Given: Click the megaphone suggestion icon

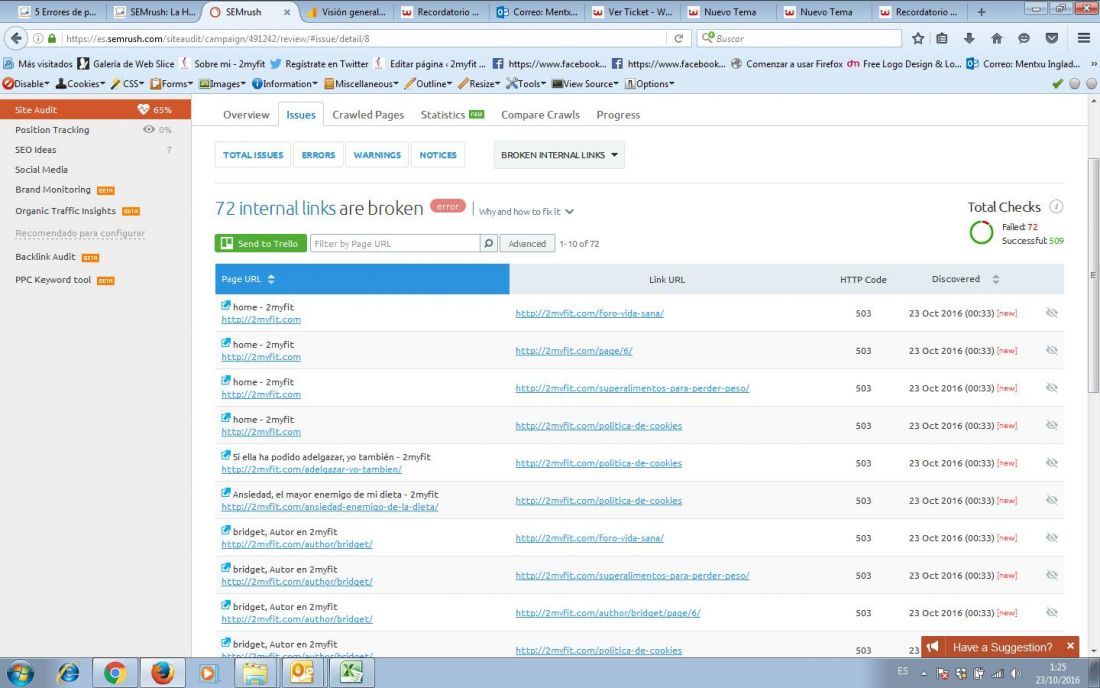Looking at the screenshot, I should click(x=932, y=647).
